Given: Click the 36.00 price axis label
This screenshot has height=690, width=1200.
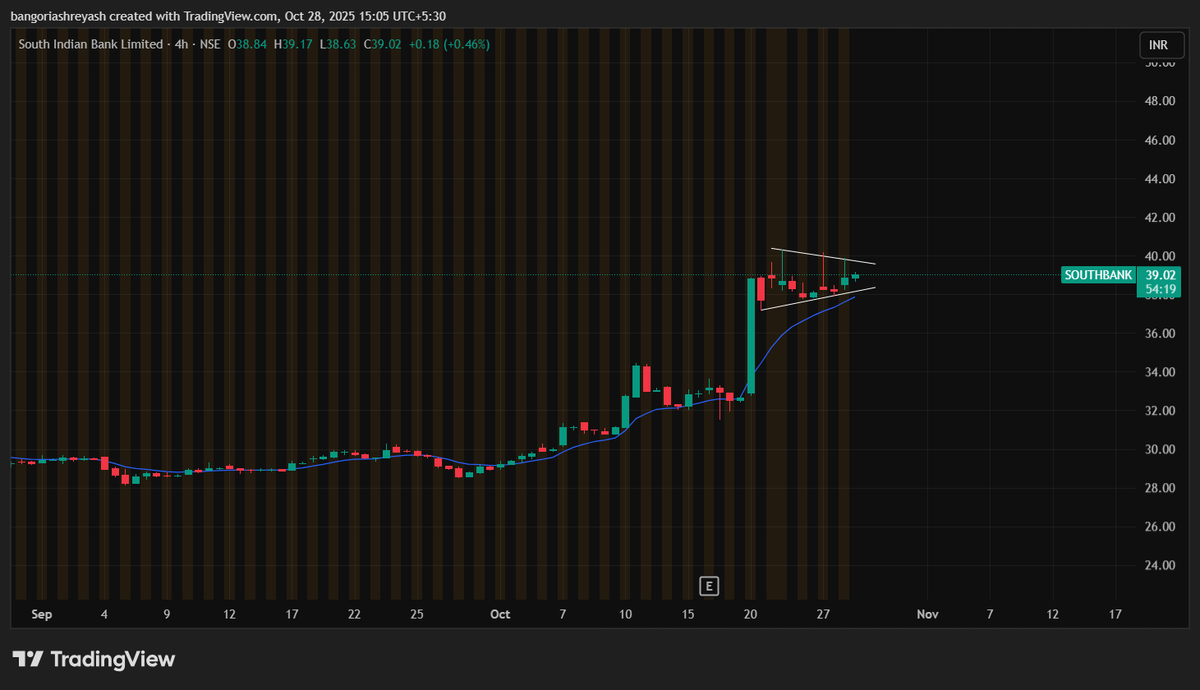Looking at the screenshot, I should 1160,333.
